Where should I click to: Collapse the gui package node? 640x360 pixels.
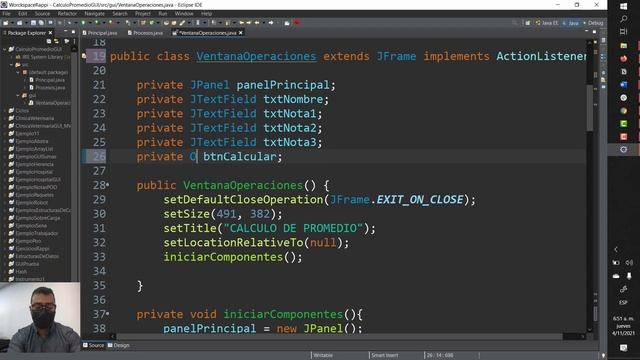tap(18, 95)
